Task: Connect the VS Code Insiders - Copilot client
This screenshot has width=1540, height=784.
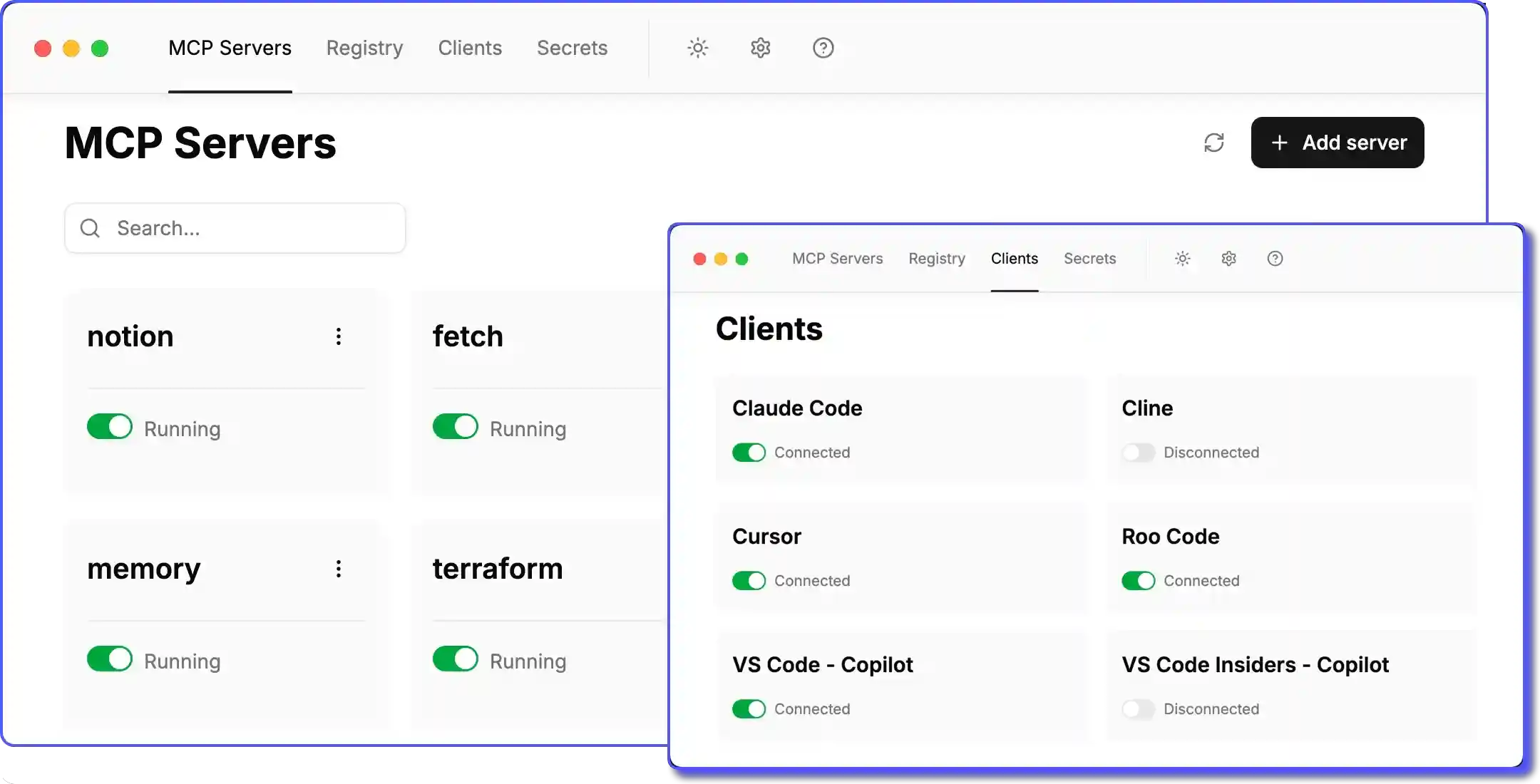Action: coord(1138,709)
